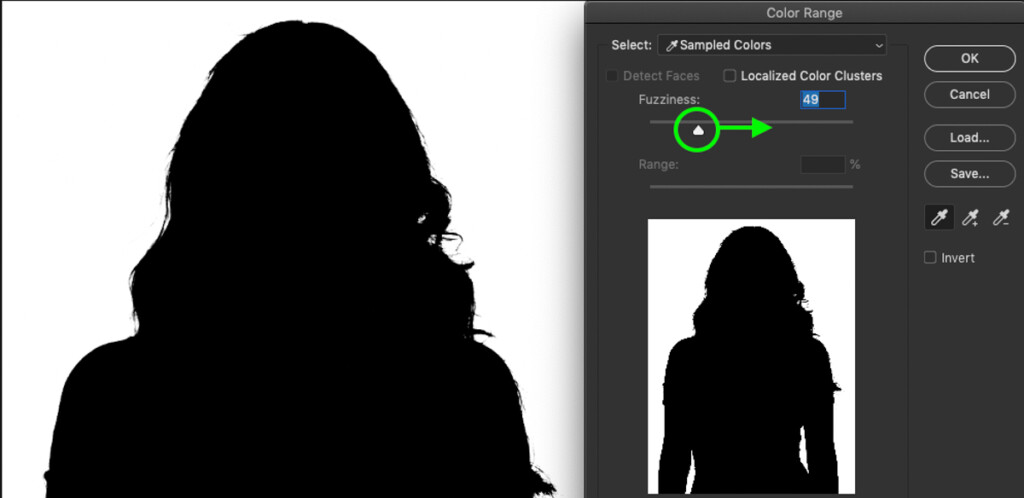The height and width of the screenshot is (498, 1024).
Task: Click OK to confirm Color Range
Action: click(970, 58)
